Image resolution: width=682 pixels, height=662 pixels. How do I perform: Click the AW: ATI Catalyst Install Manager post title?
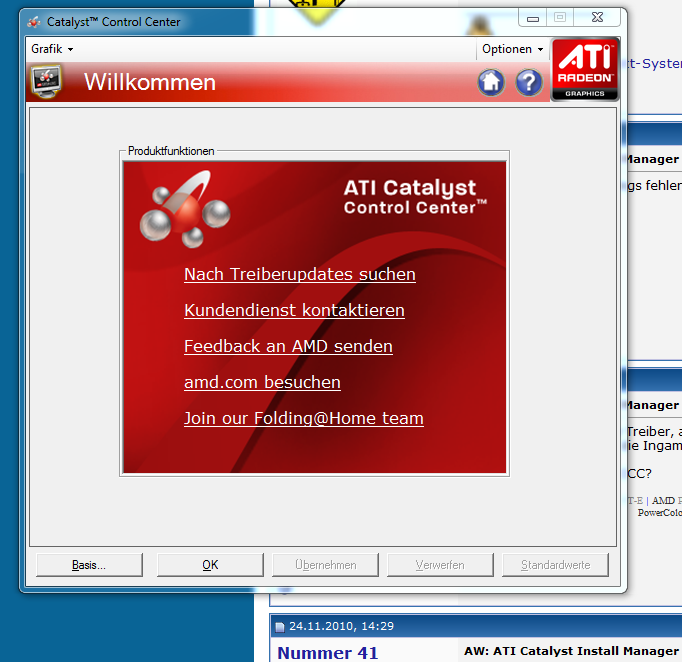click(572, 651)
